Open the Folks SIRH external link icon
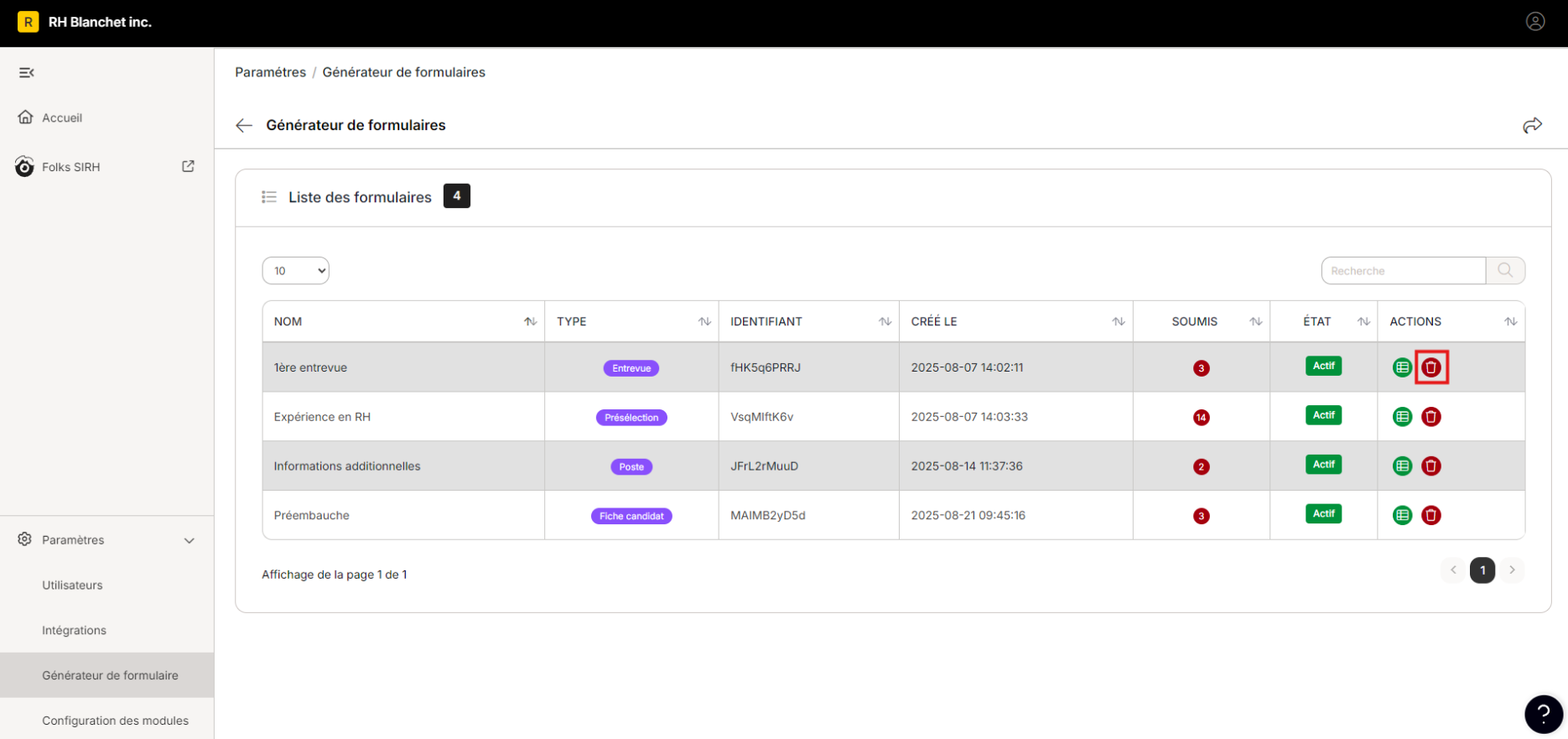 click(189, 166)
